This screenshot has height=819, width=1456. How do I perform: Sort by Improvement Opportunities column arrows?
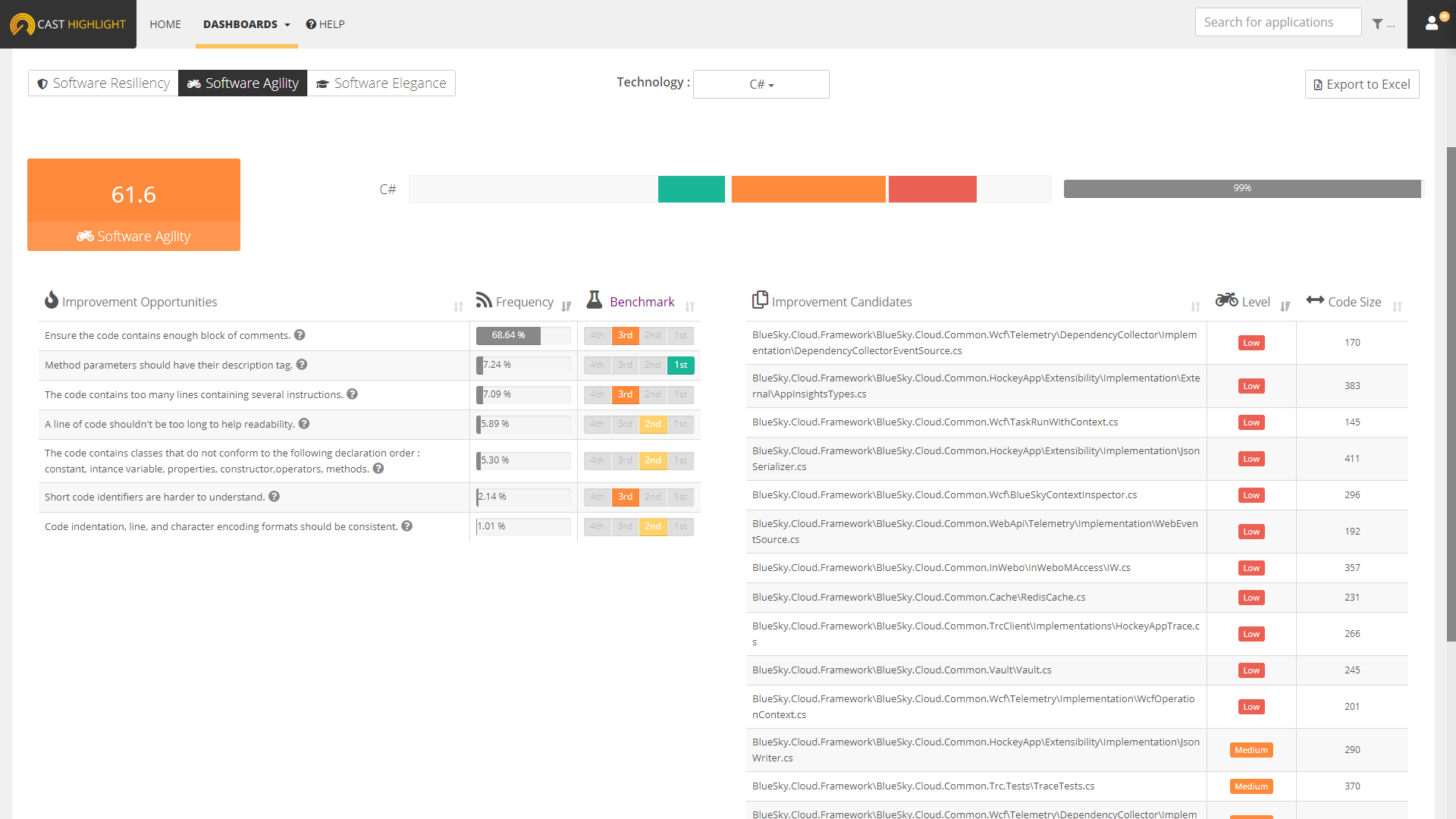[458, 306]
